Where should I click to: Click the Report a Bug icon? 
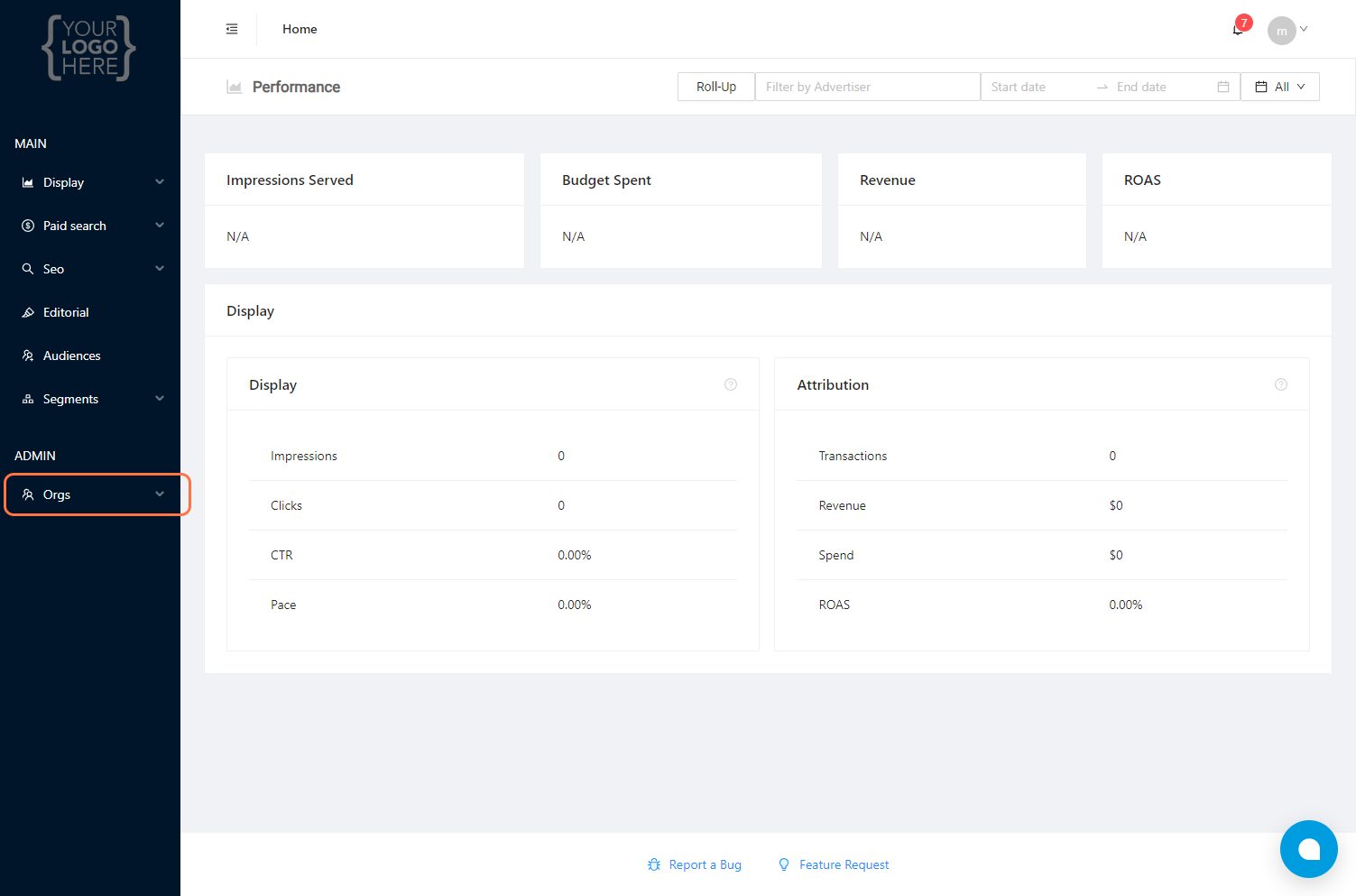point(654,864)
